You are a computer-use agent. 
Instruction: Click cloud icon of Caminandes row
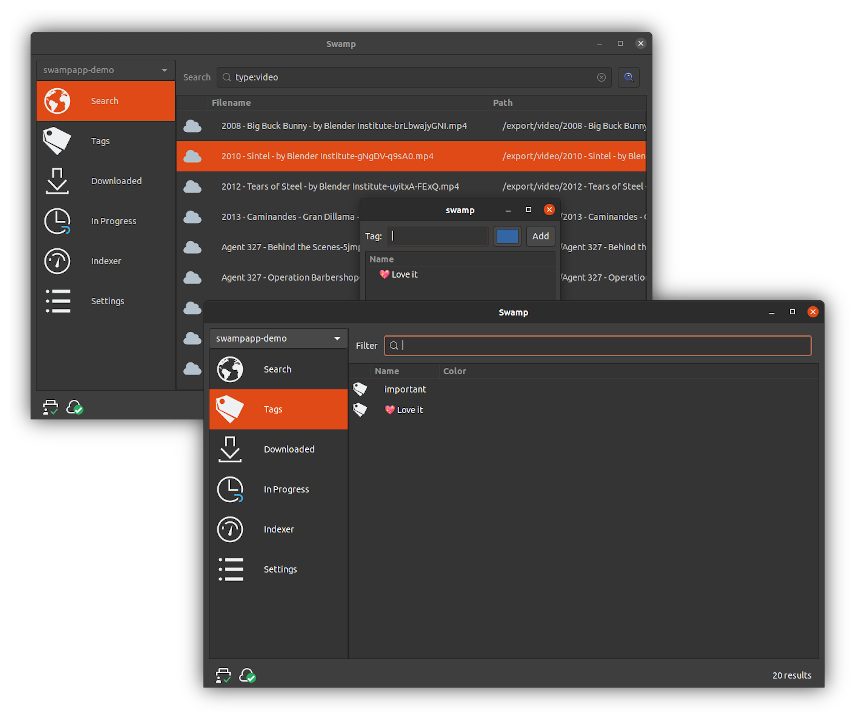click(x=192, y=217)
